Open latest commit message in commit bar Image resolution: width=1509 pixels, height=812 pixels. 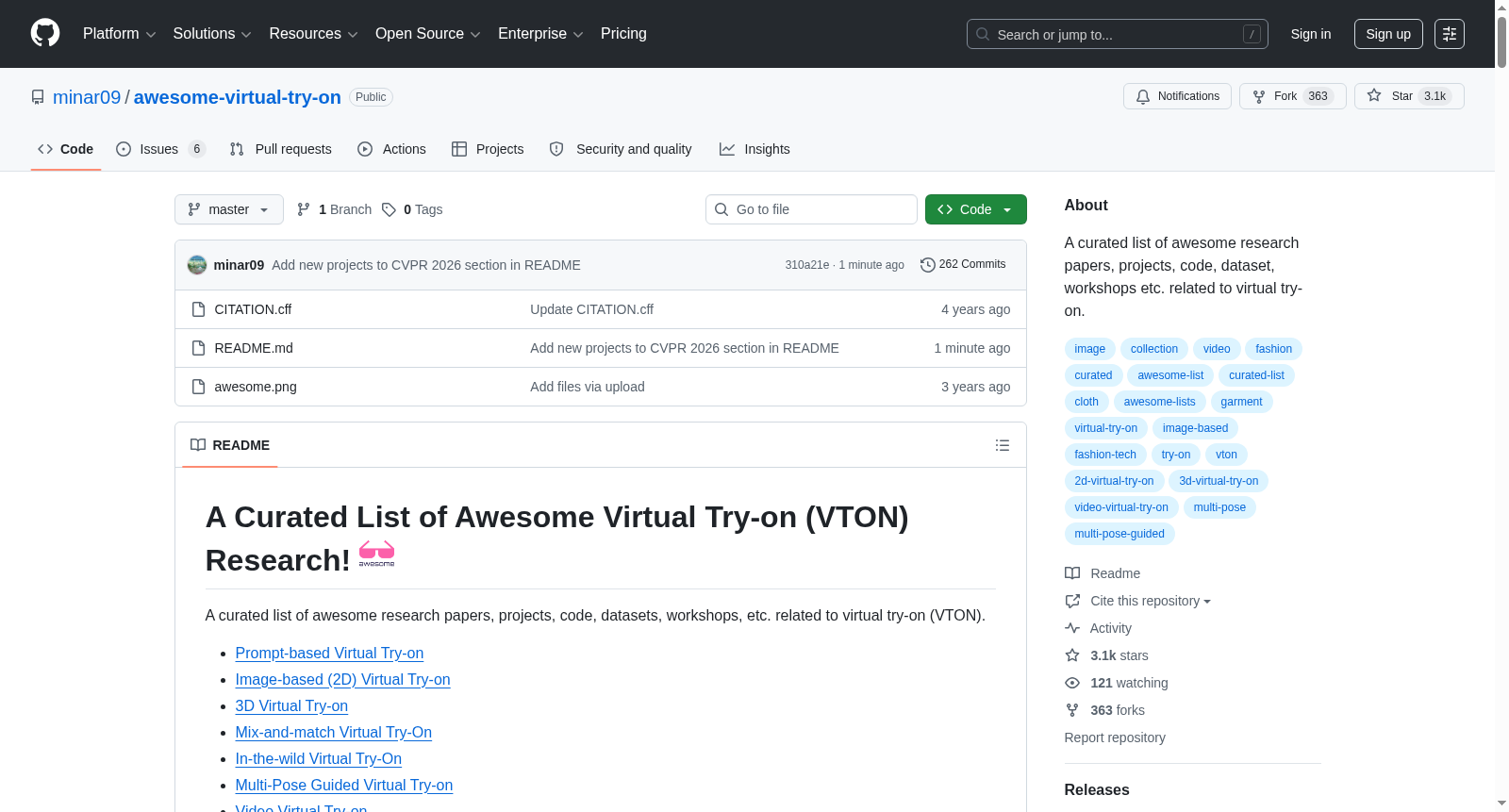(426, 265)
